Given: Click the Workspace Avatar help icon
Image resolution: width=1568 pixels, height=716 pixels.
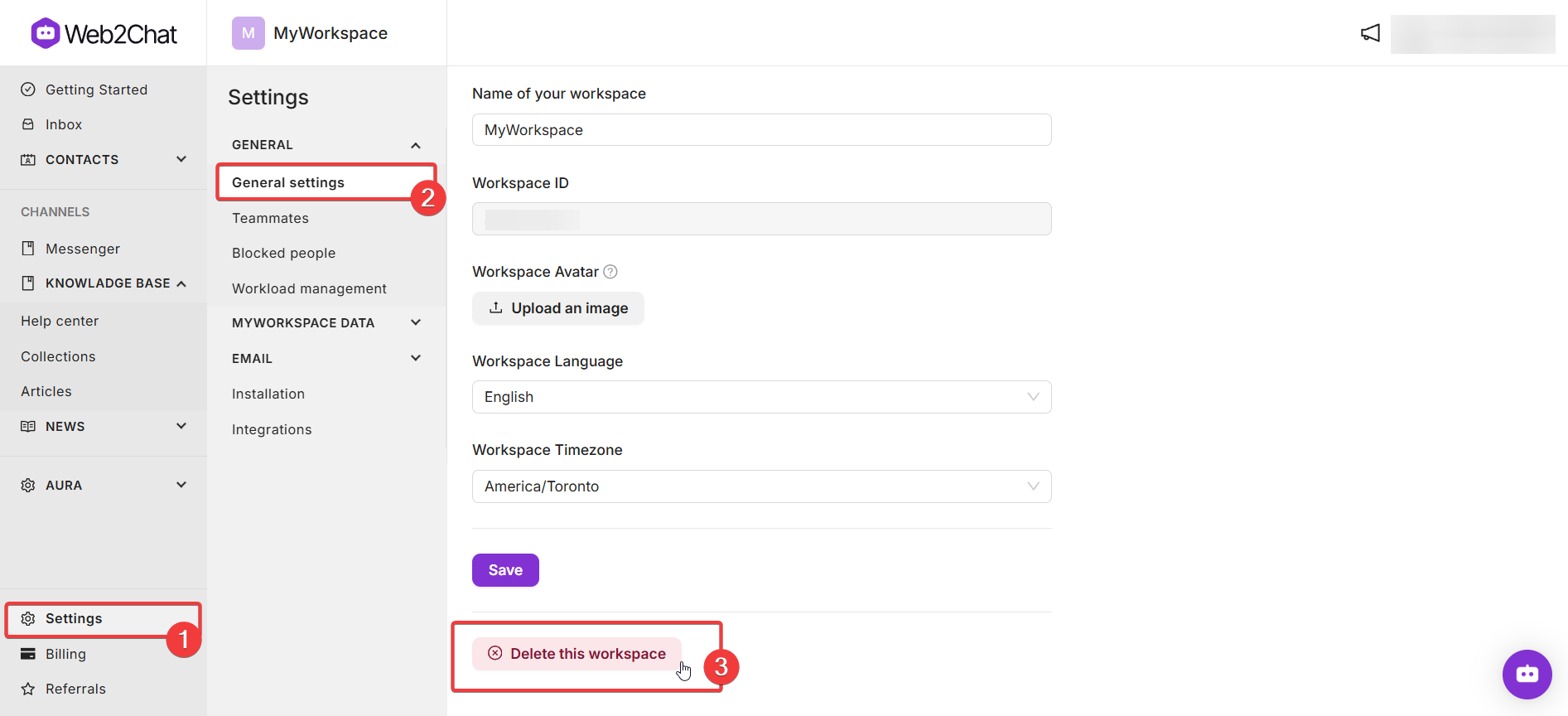Looking at the screenshot, I should [610, 272].
